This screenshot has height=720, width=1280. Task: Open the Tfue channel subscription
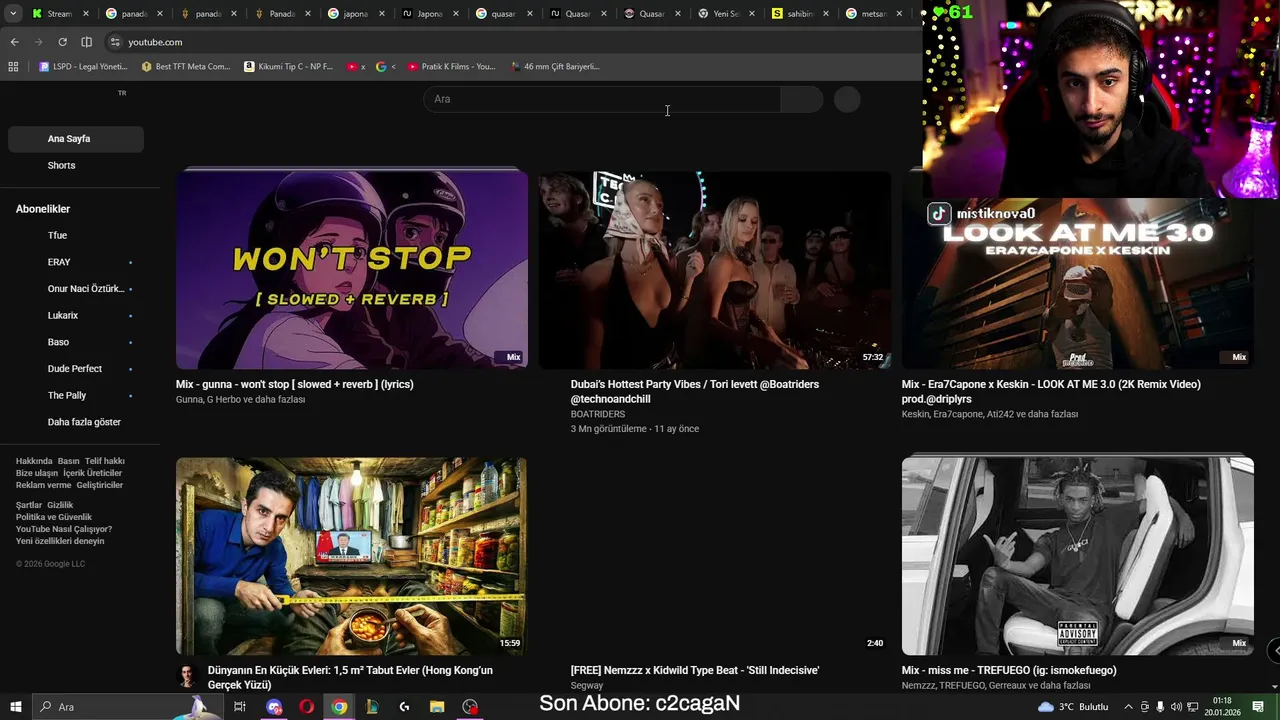[x=76, y=235]
